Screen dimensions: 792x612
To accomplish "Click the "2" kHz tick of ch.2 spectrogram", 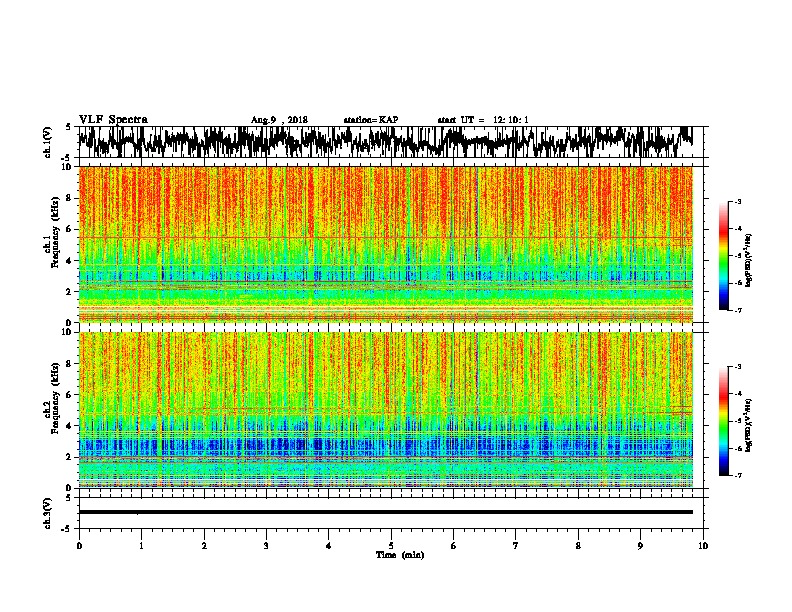I will (69, 457).
